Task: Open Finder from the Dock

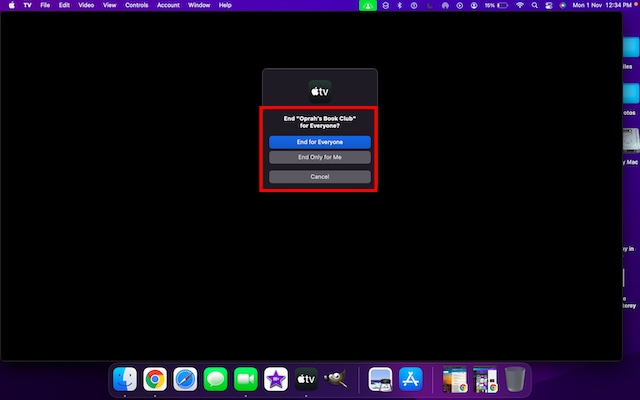Action: 125,379
